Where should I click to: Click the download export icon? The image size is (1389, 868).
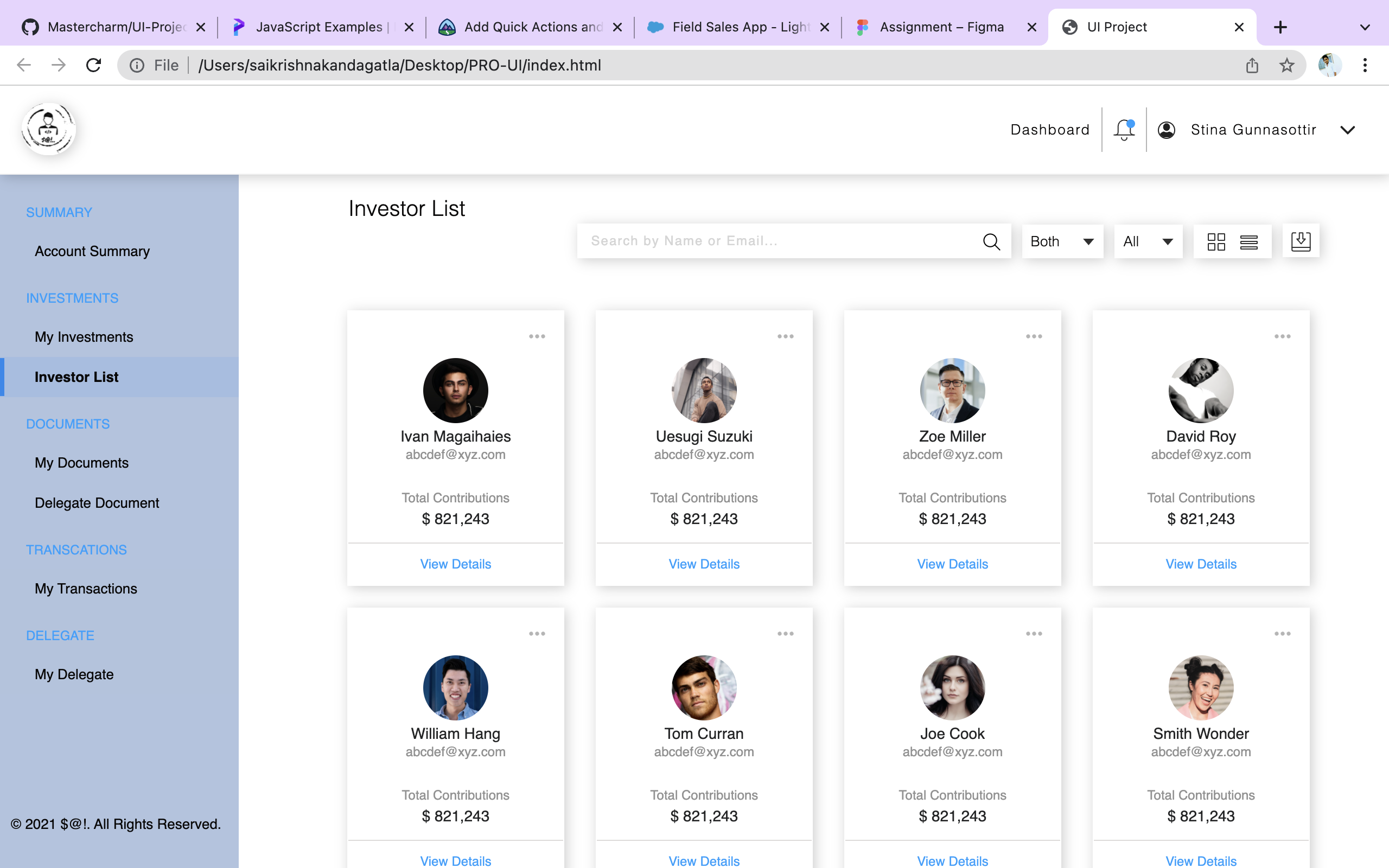point(1301,241)
